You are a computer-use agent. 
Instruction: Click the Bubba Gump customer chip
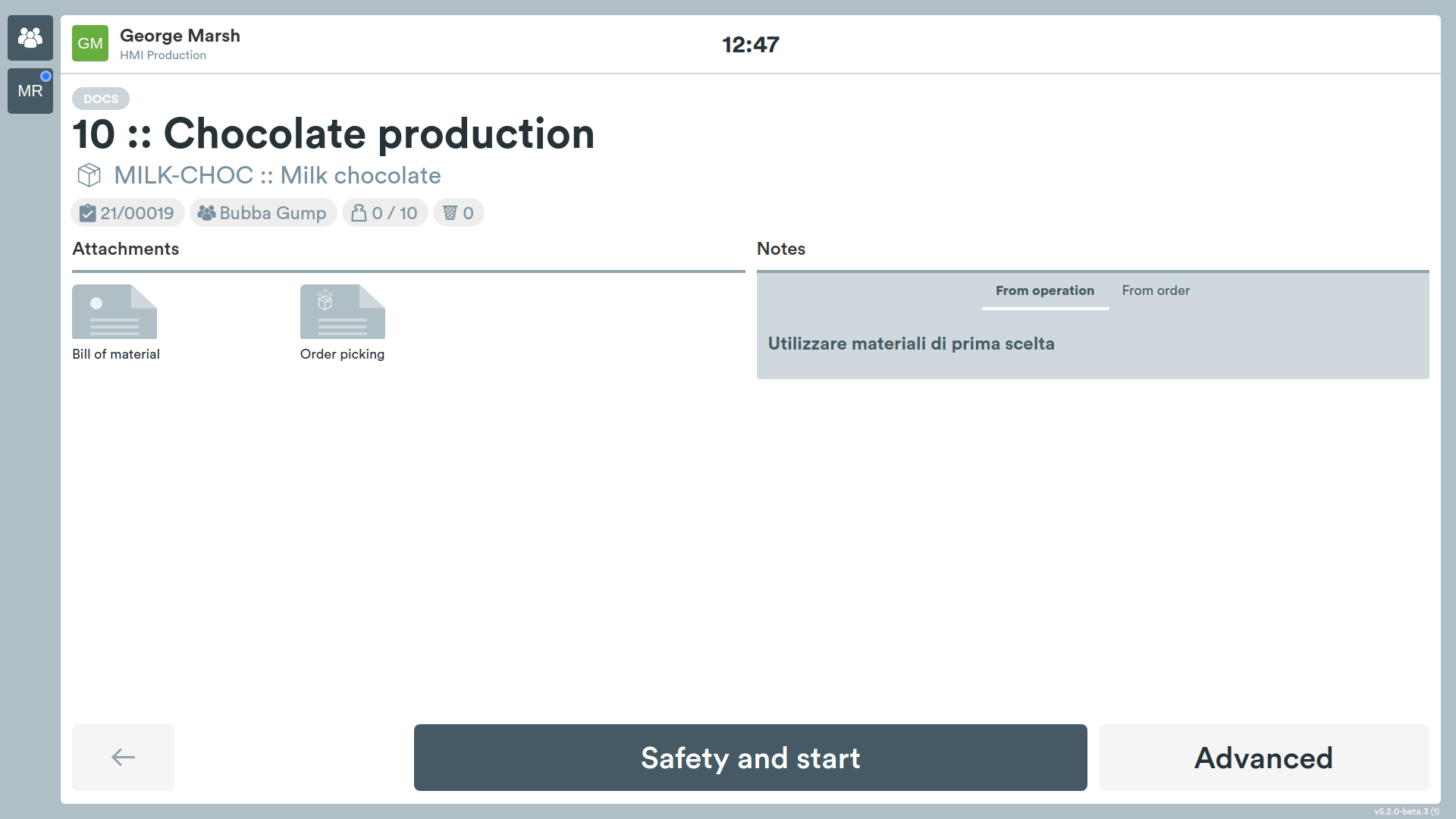pyautogui.click(x=263, y=213)
